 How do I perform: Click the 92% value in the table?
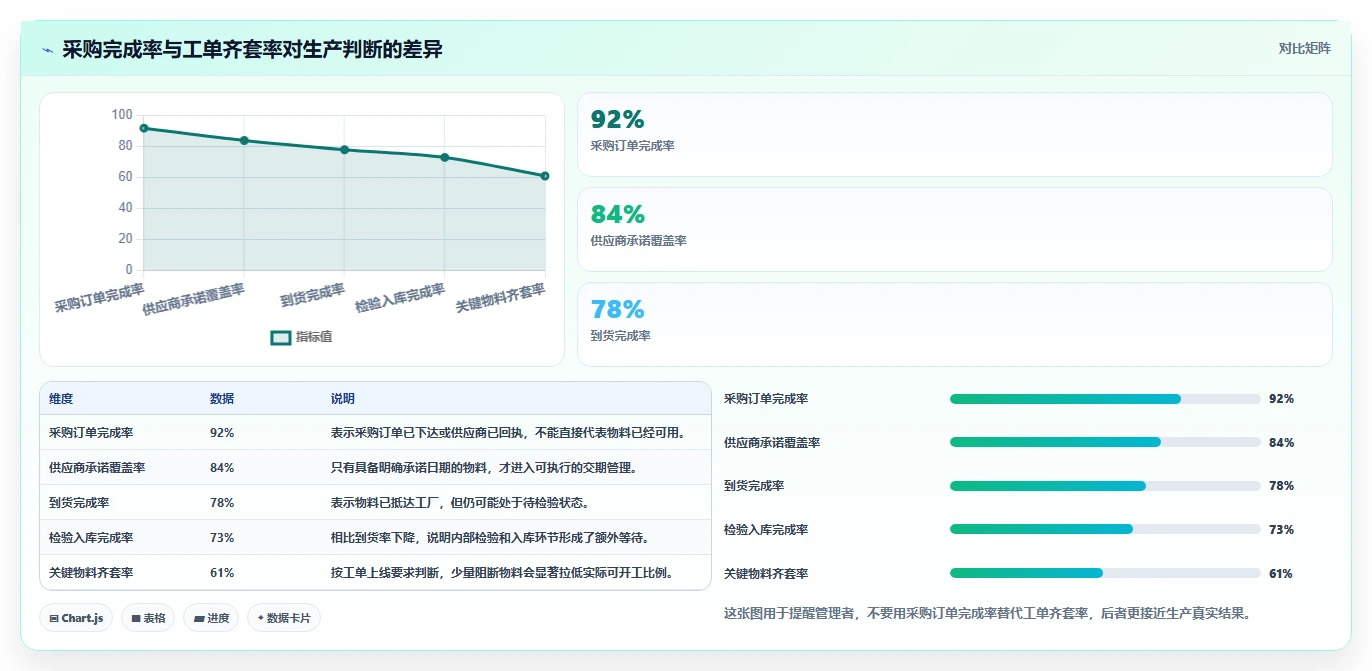click(x=222, y=433)
